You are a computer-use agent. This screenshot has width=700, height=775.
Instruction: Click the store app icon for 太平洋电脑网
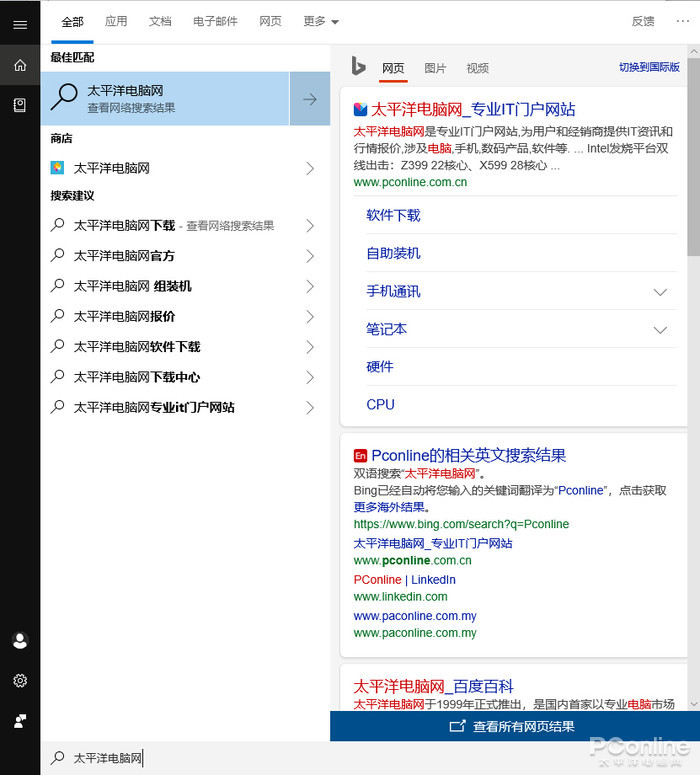coord(57,168)
